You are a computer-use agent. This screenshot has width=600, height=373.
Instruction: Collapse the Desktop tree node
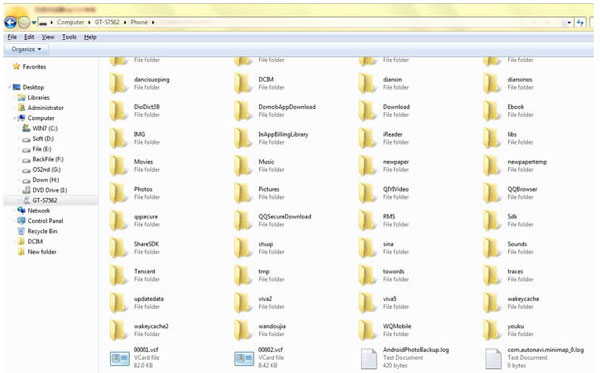pos(10,87)
